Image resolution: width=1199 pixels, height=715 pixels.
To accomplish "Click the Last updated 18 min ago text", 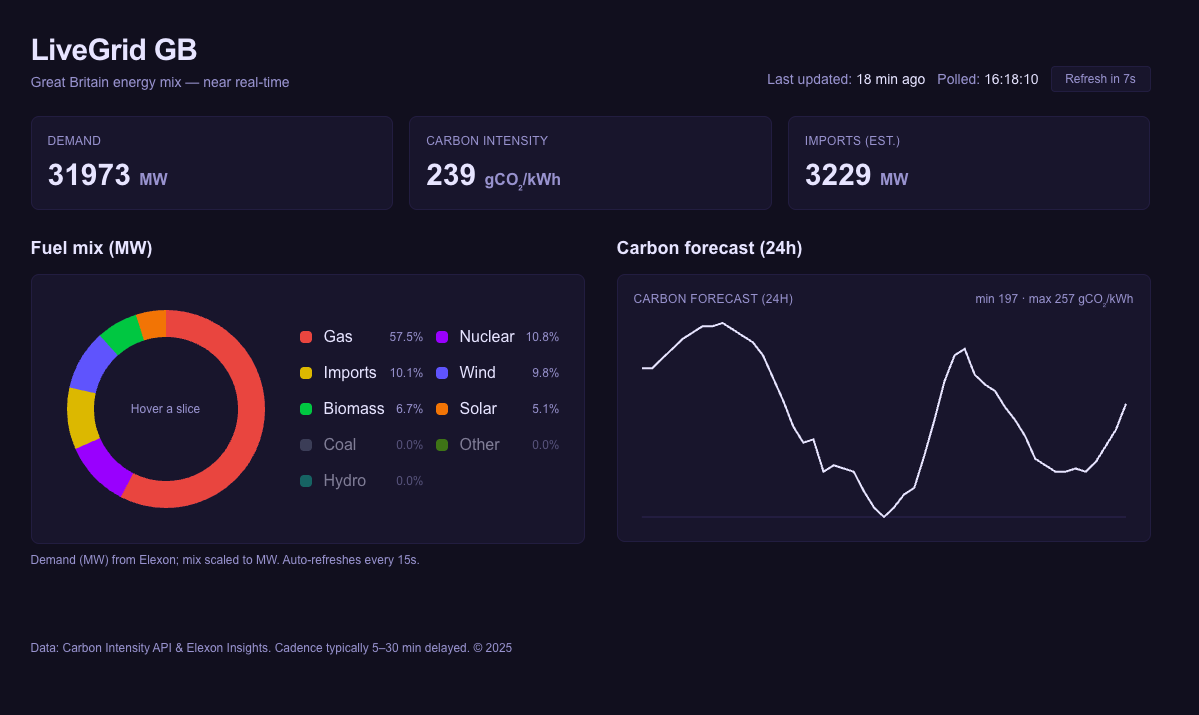I will 845,79.
